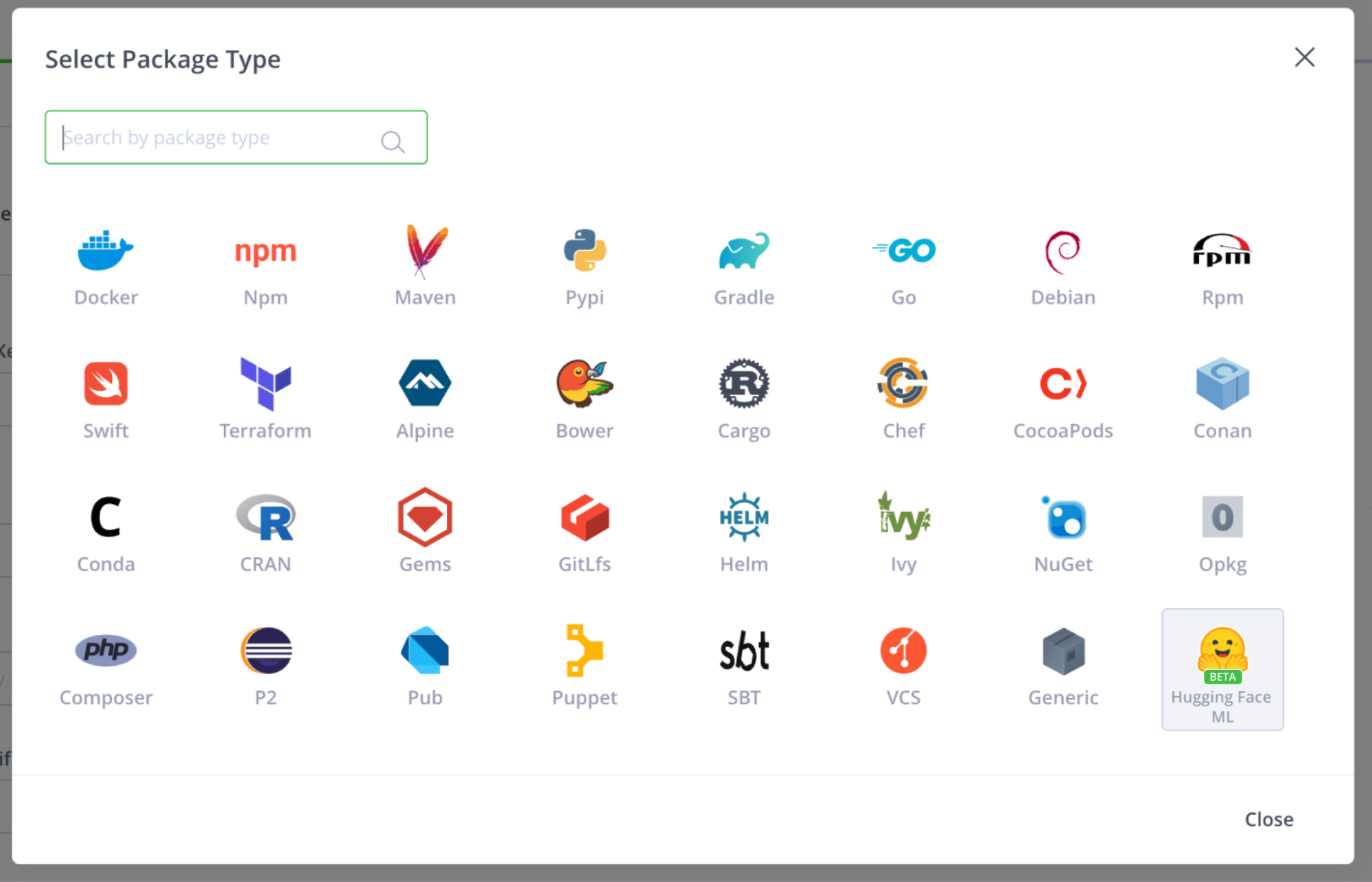
Task: Click the Close button at bottom right
Action: [x=1268, y=819]
